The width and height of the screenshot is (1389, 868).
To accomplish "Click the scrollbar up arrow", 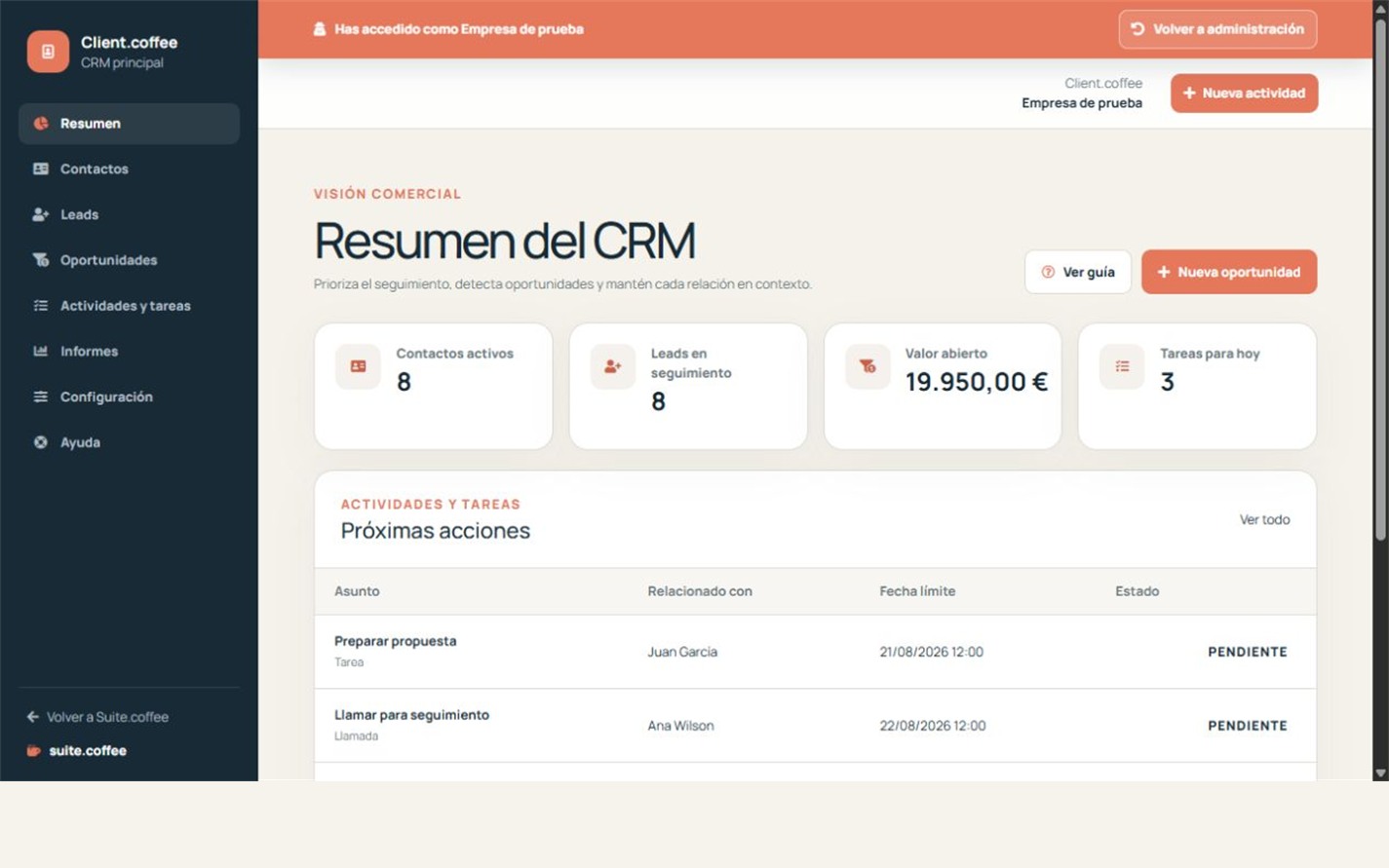I will coord(1380,8).
